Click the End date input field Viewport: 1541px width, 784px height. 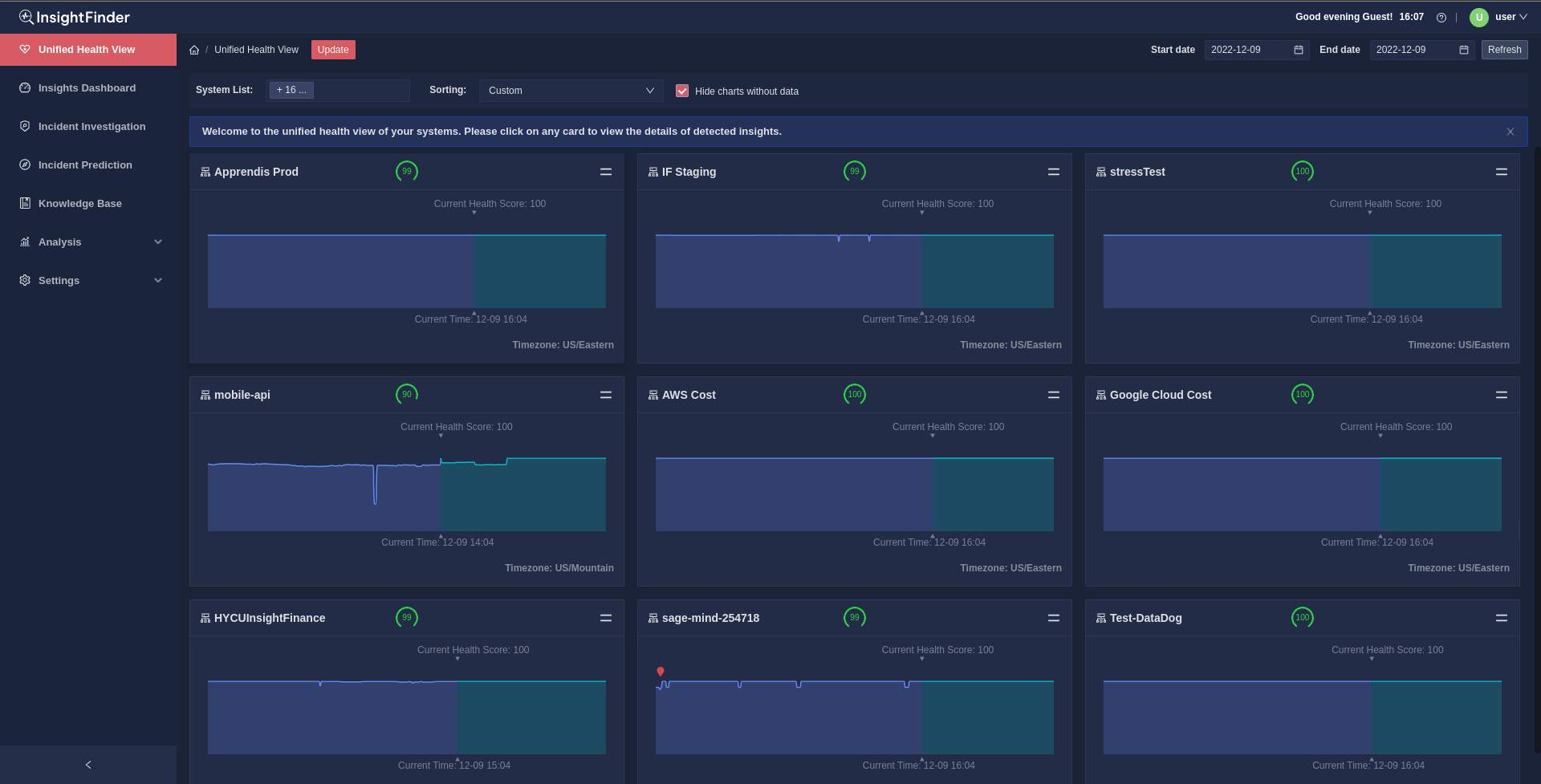pos(1422,50)
